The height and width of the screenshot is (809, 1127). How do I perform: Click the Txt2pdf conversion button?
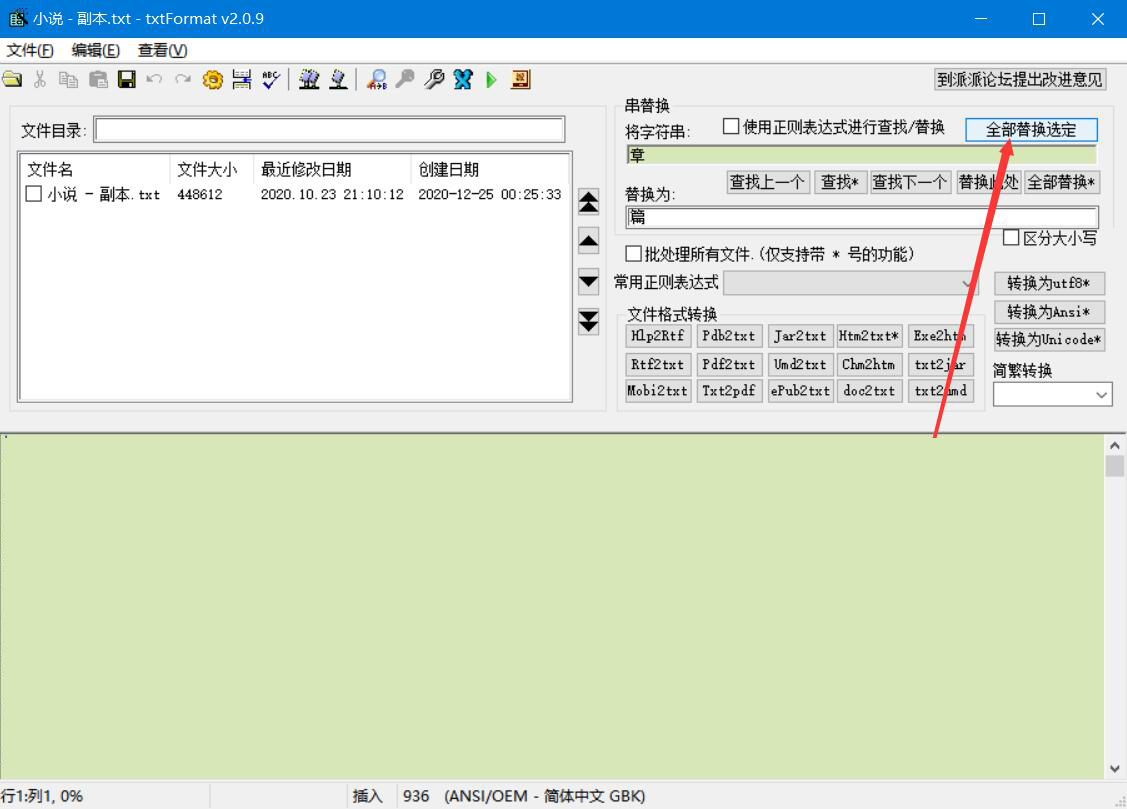tap(728, 391)
